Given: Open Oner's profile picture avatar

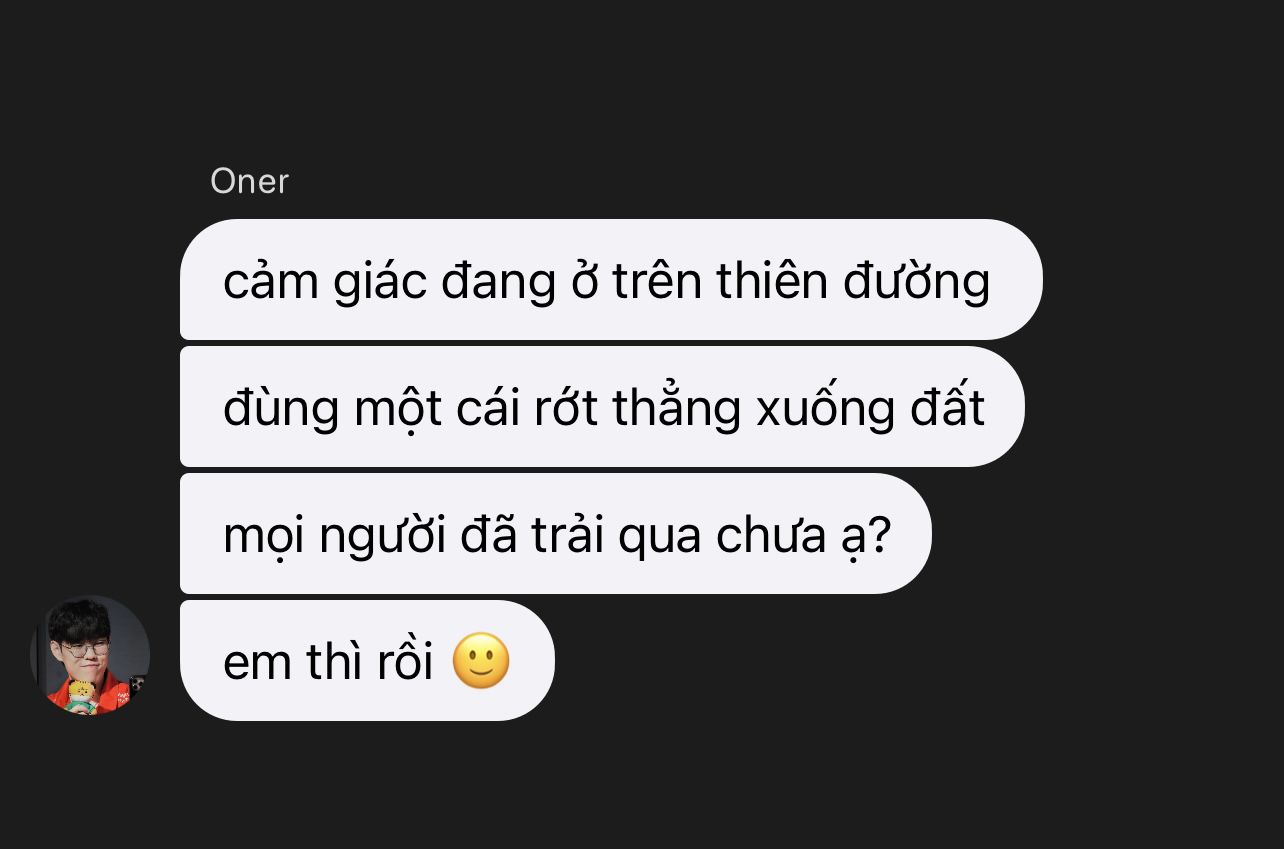Looking at the screenshot, I should click(x=90, y=655).
